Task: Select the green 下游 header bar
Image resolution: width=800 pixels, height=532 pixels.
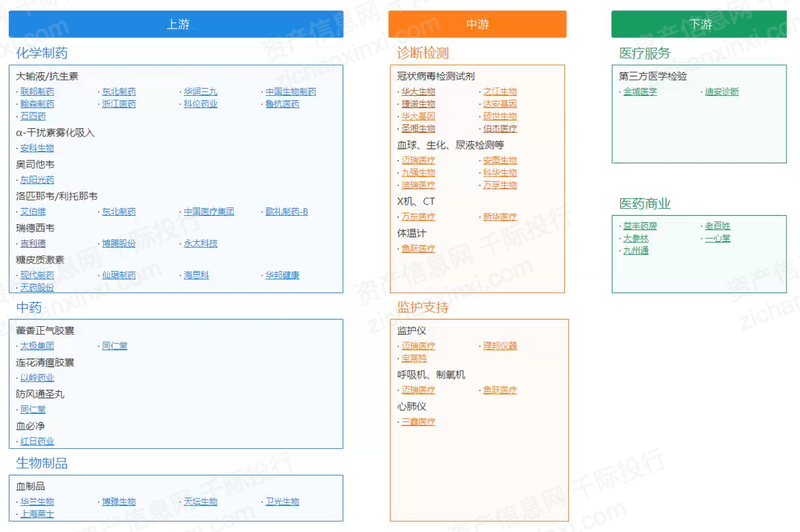Action: point(699,24)
